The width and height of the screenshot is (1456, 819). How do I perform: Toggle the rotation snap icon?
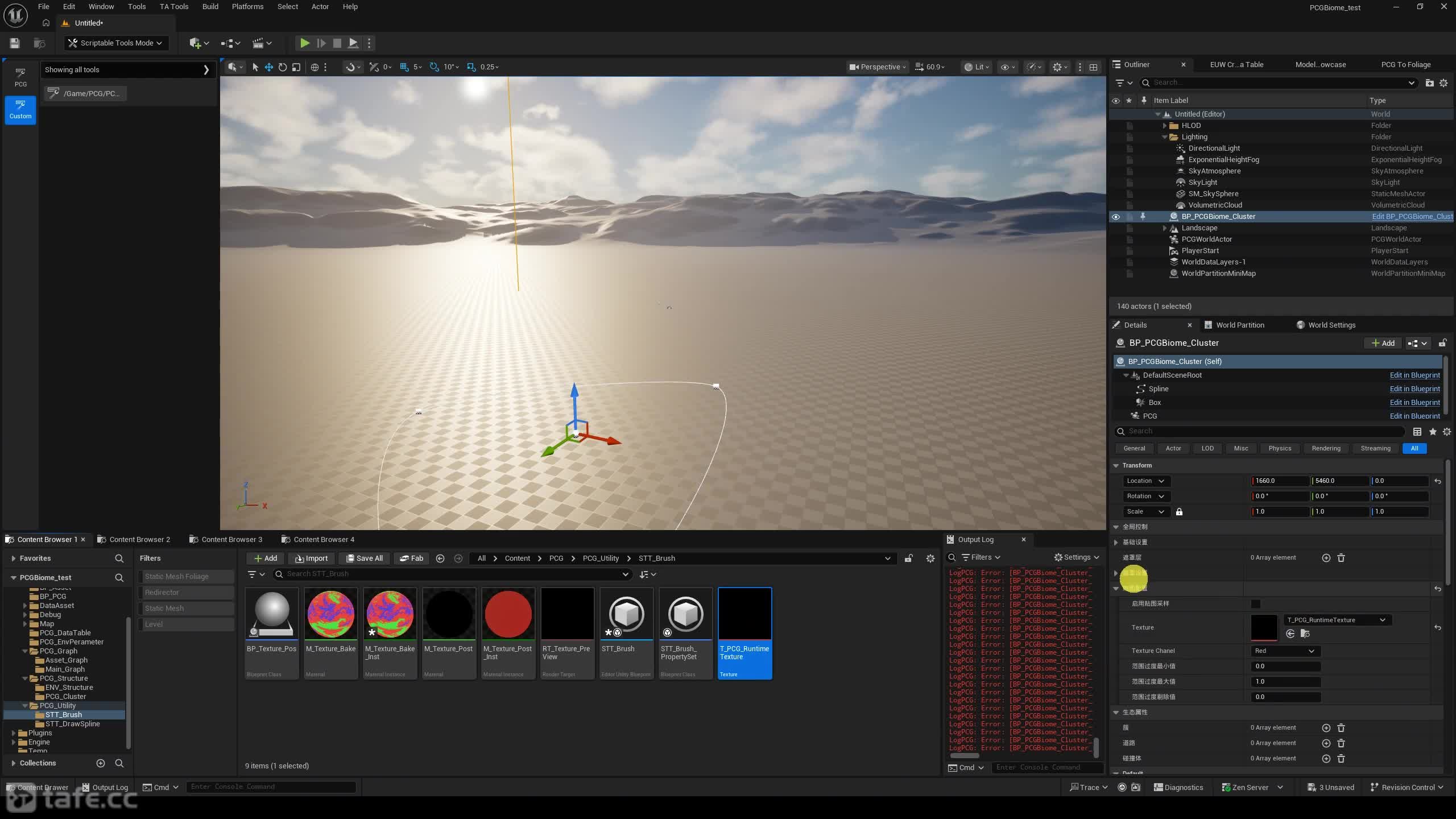[435, 67]
